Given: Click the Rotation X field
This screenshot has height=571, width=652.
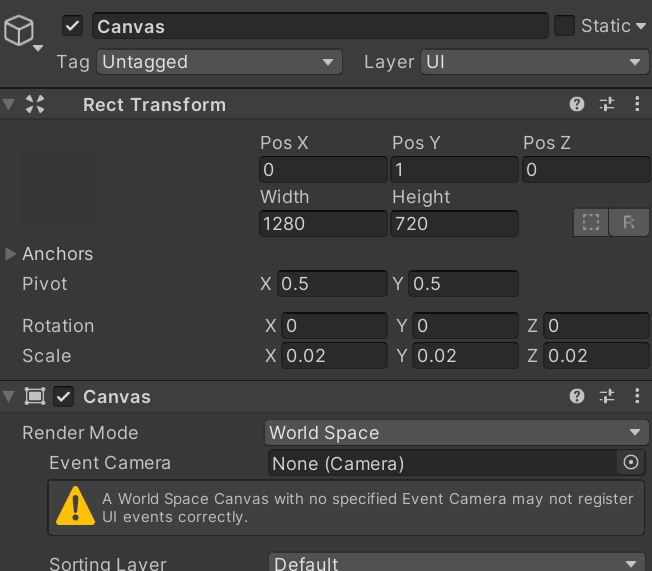Looking at the screenshot, I should pos(334,326).
